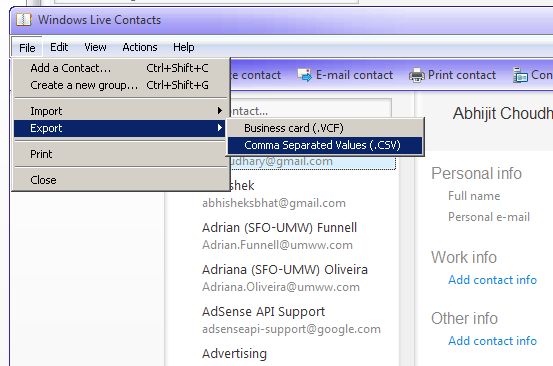Select the Advertising contact
The width and height of the screenshot is (553, 366).
235,354
